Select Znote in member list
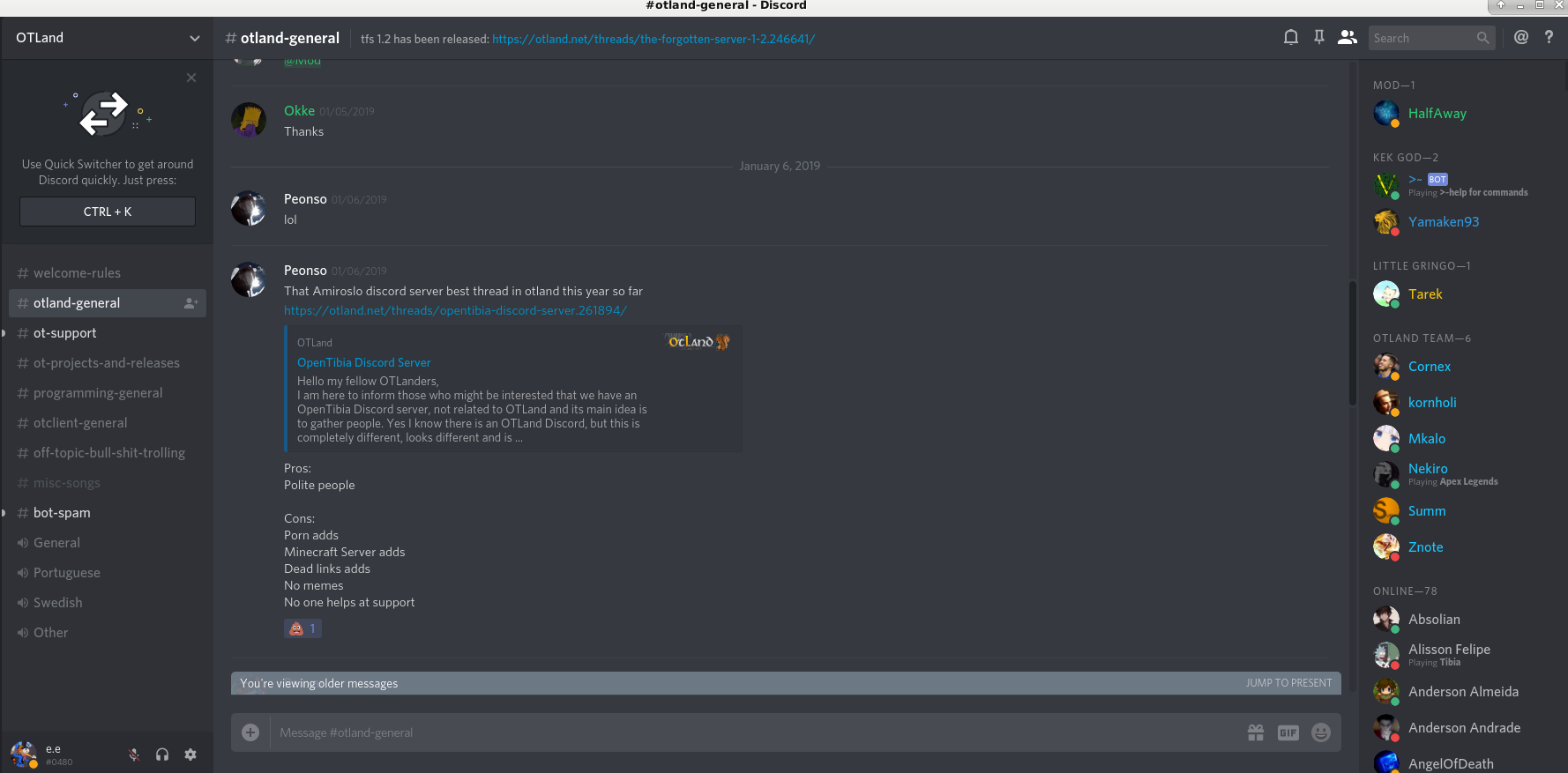The image size is (1568, 773). [1462, 547]
